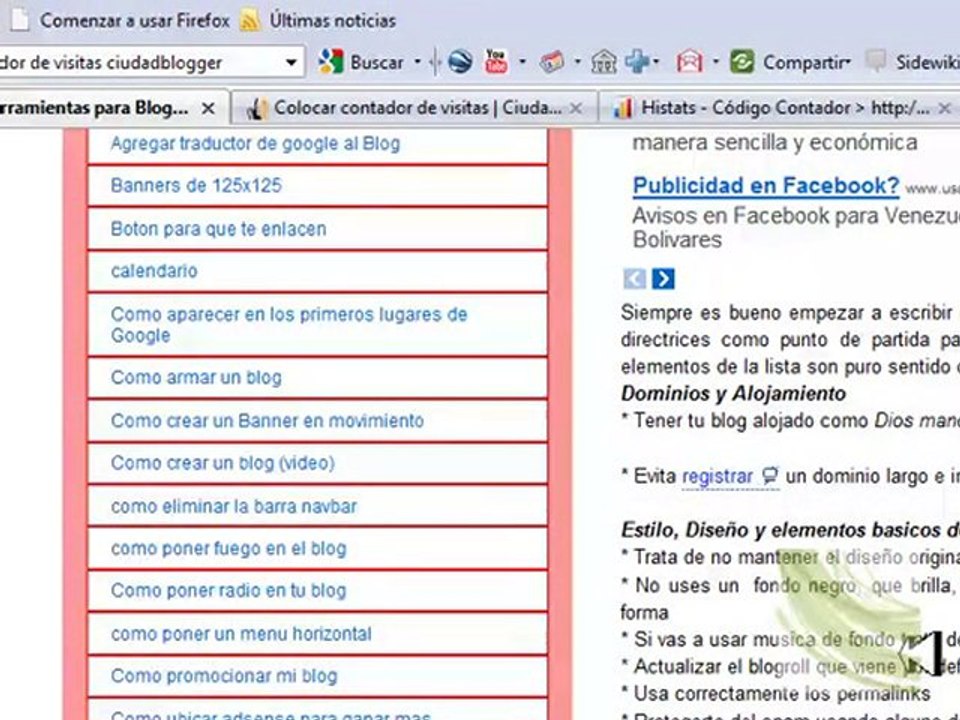Click the red tag icon in toolbar
Image resolution: width=960 pixels, height=720 pixels.
(552, 62)
